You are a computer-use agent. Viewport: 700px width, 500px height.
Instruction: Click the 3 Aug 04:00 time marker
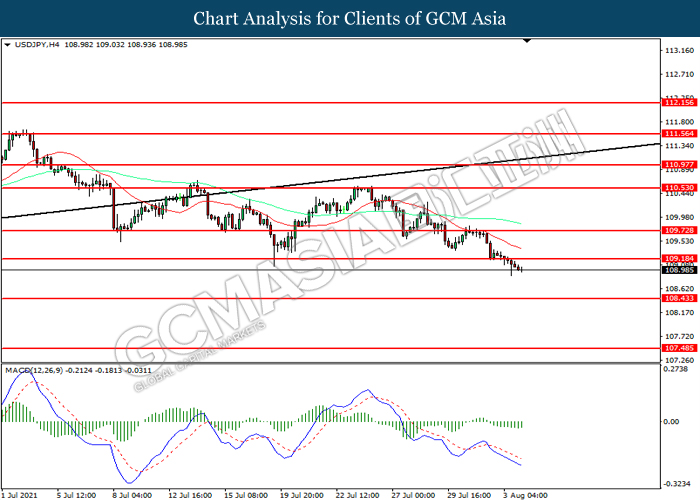click(x=523, y=493)
